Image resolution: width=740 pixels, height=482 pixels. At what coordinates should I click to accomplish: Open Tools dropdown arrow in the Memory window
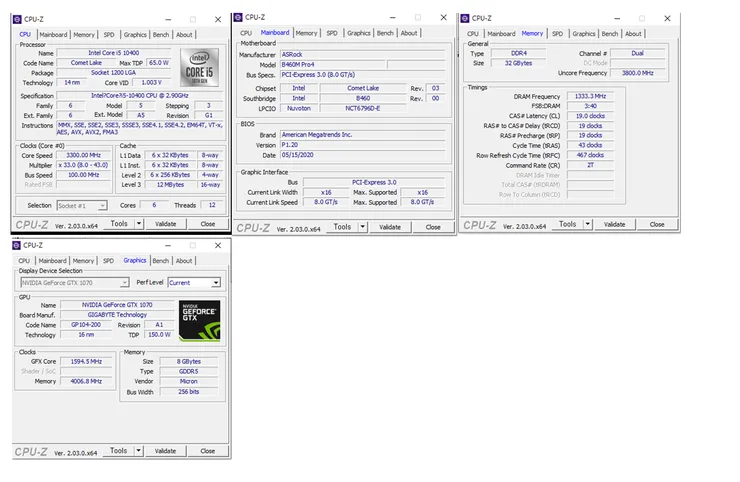point(588,224)
